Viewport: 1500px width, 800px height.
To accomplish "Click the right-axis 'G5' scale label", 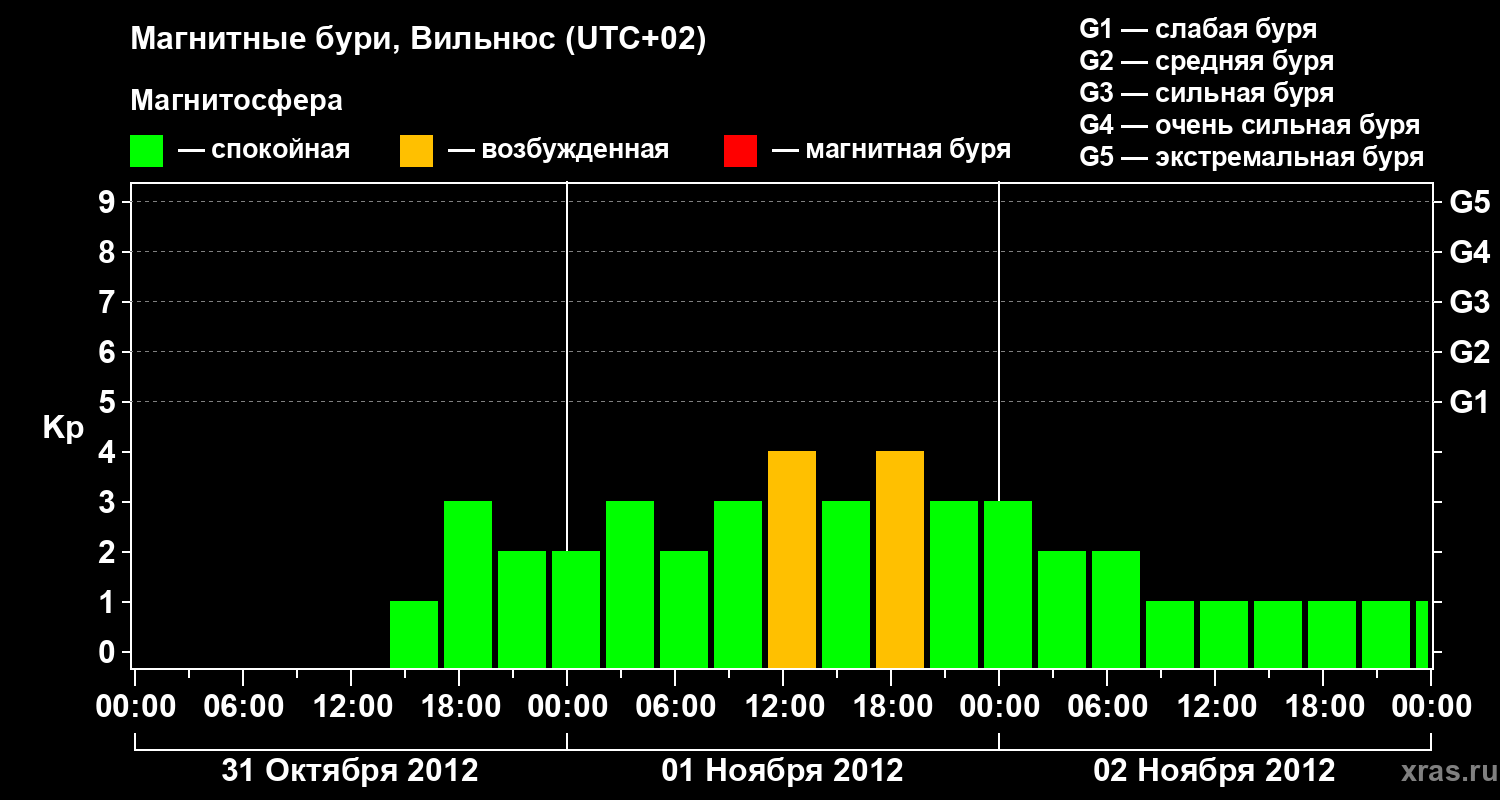I will 1469,202.
